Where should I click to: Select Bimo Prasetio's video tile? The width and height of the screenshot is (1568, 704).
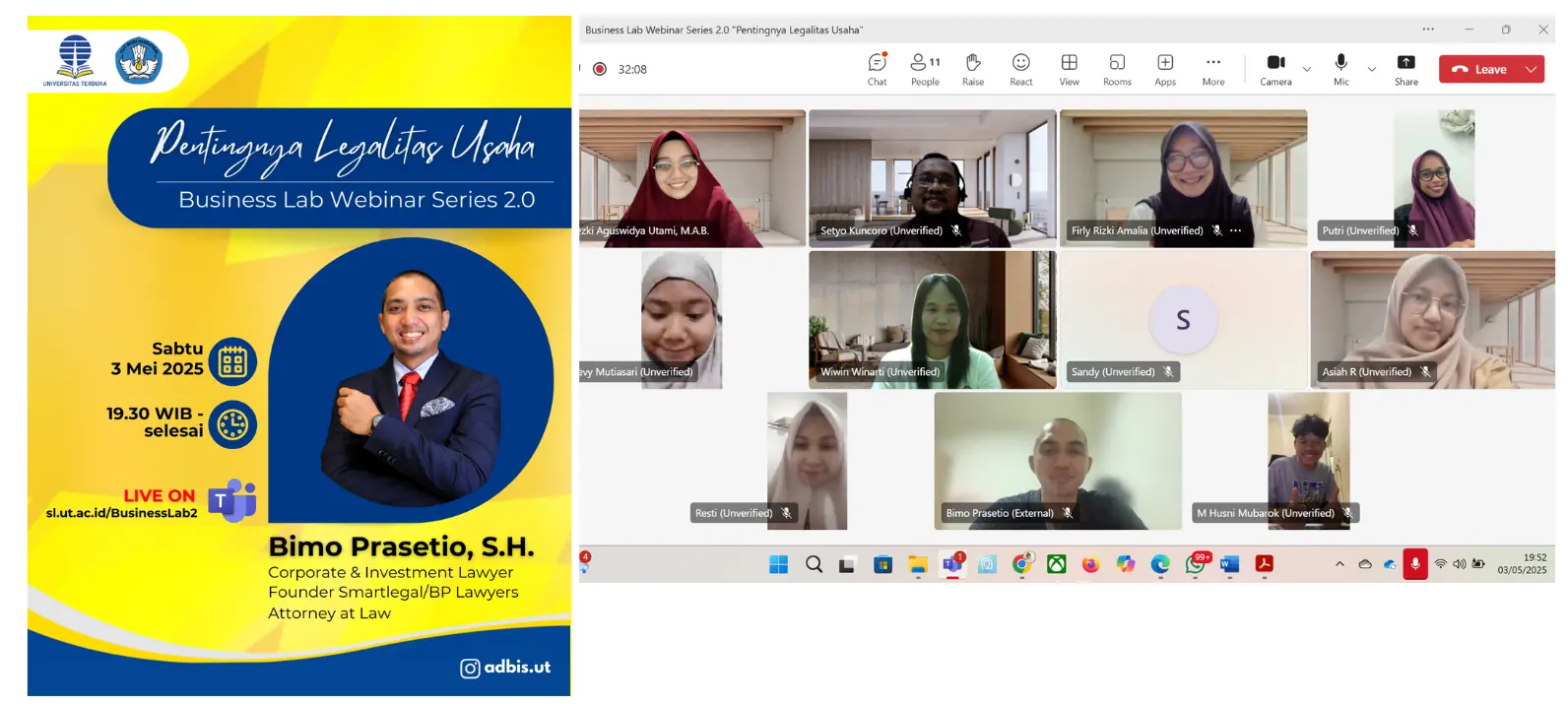[1057, 460]
